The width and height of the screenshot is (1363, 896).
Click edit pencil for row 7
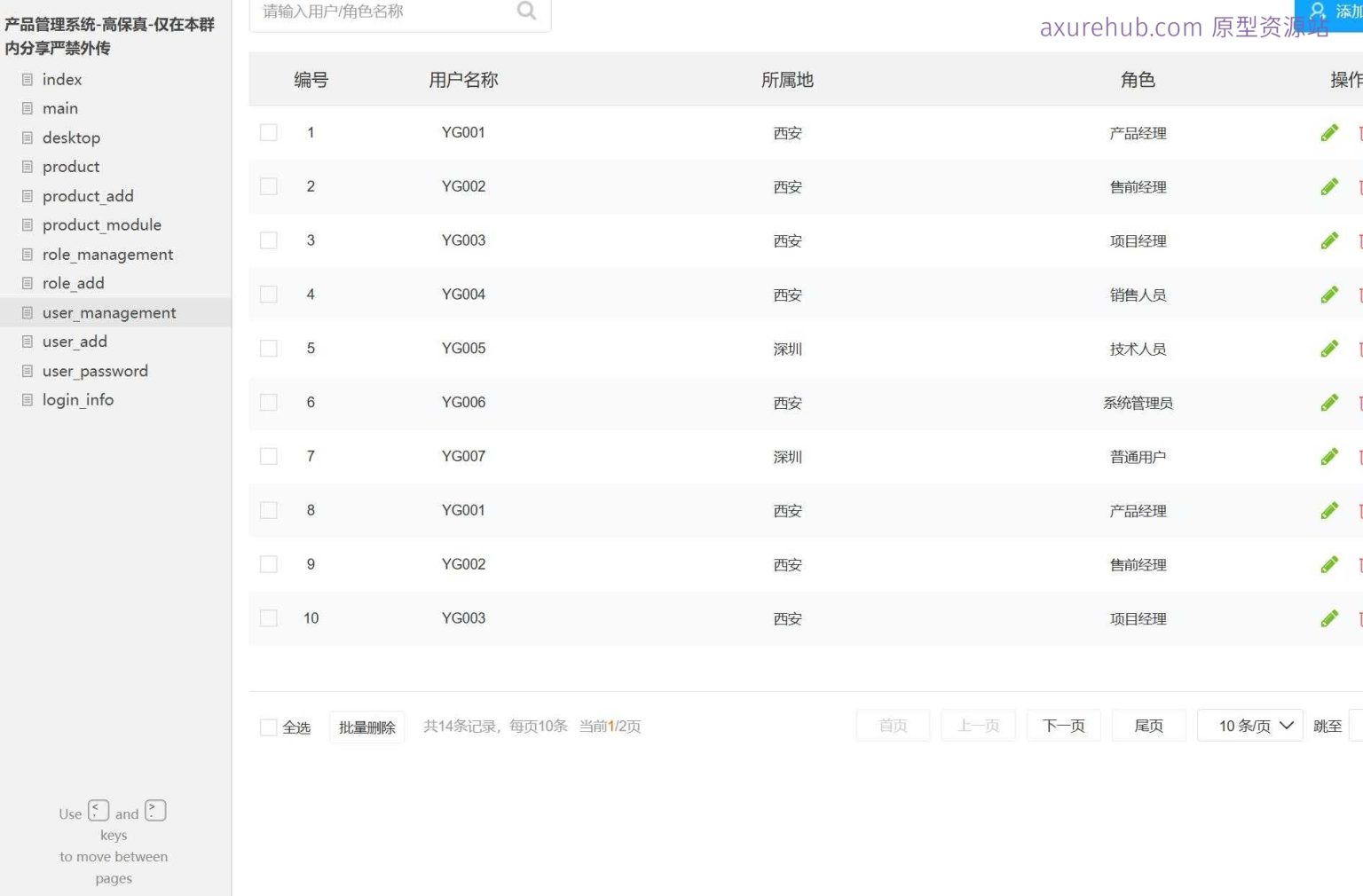click(1328, 457)
